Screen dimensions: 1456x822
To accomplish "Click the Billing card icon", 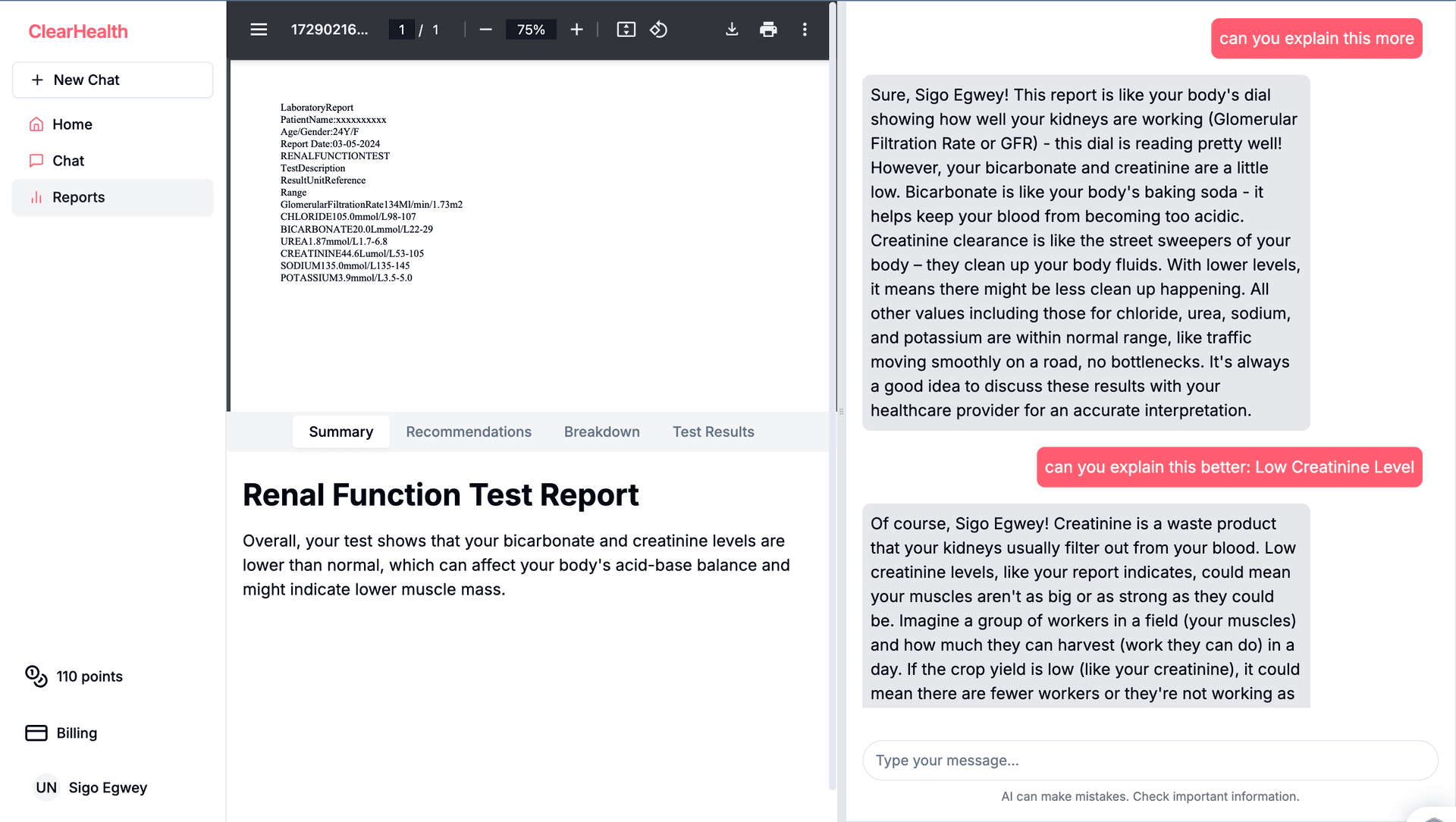I will (36, 733).
